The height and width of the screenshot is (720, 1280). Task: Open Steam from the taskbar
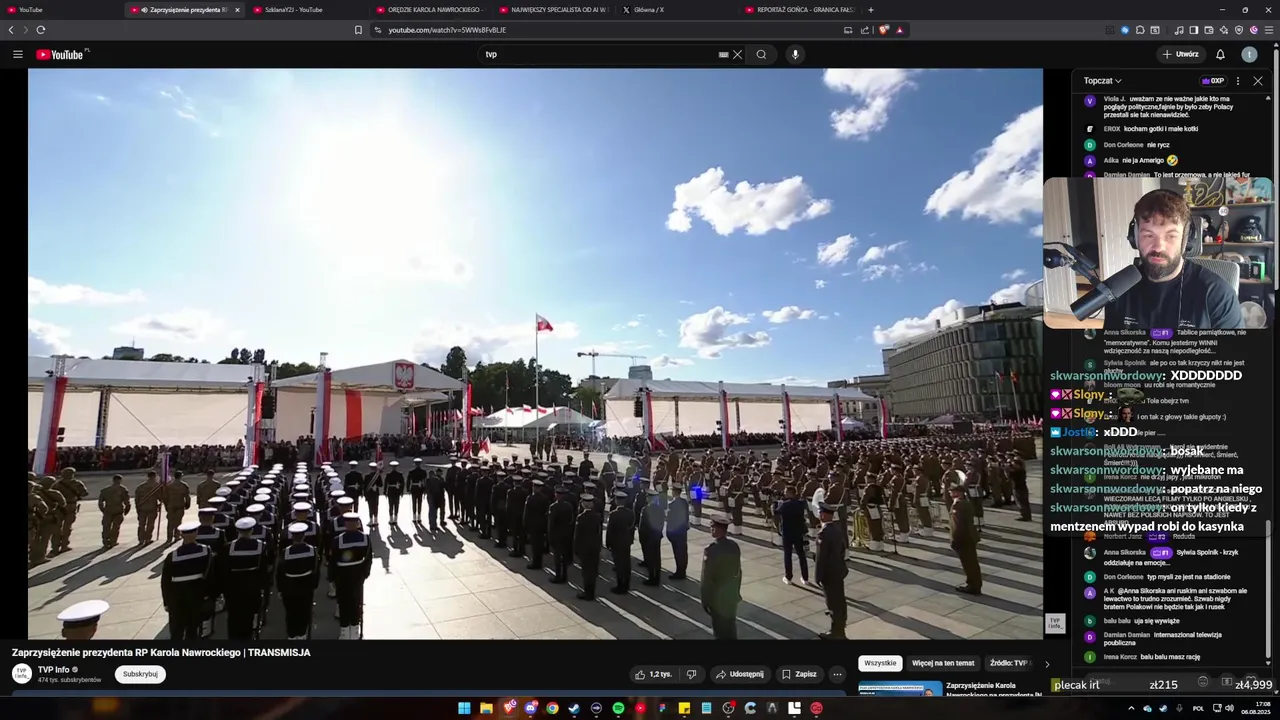(574, 708)
